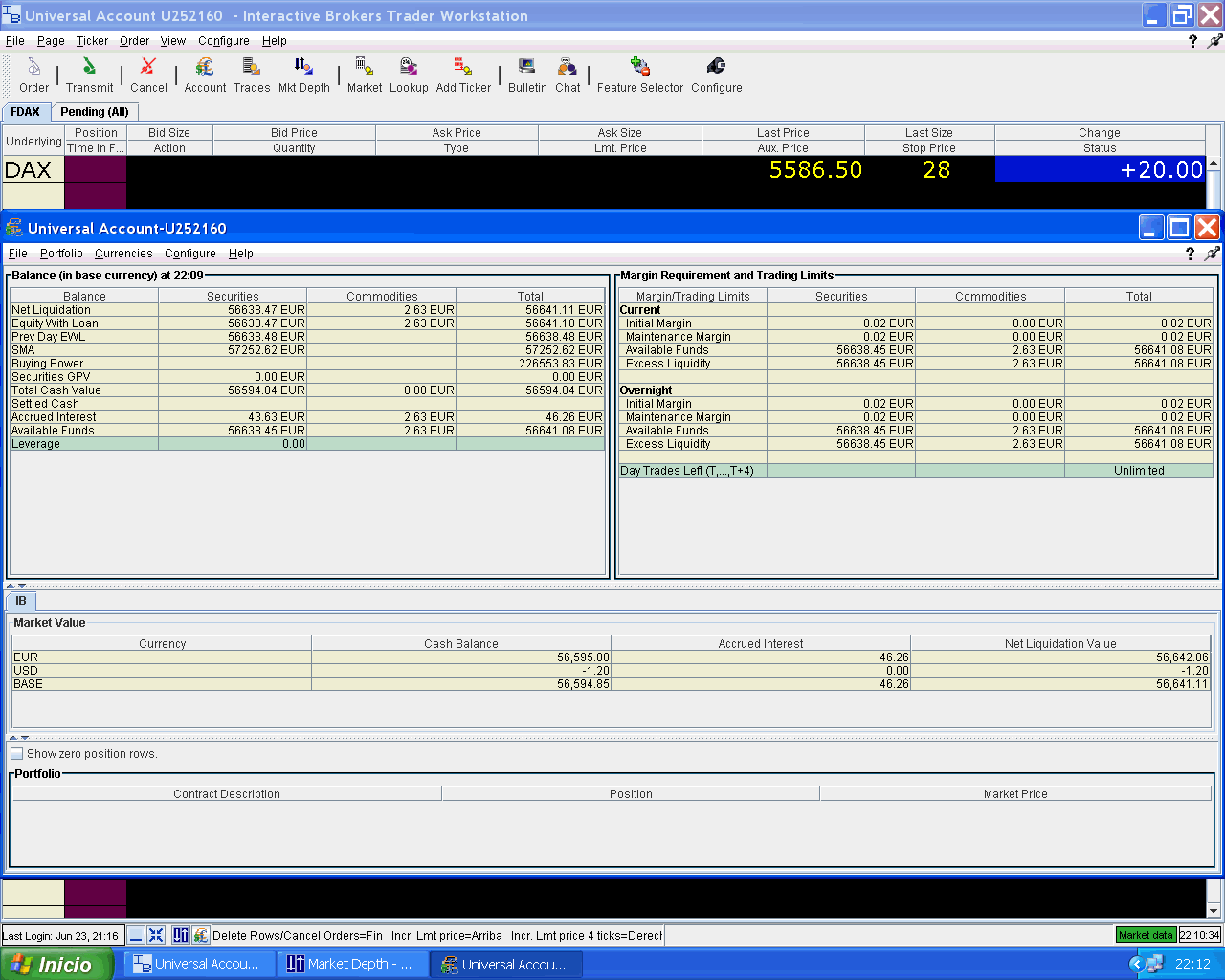This screenshot has width=1225, height=980.
Task: Click Day Trades Left row
Action: point(916,471)
